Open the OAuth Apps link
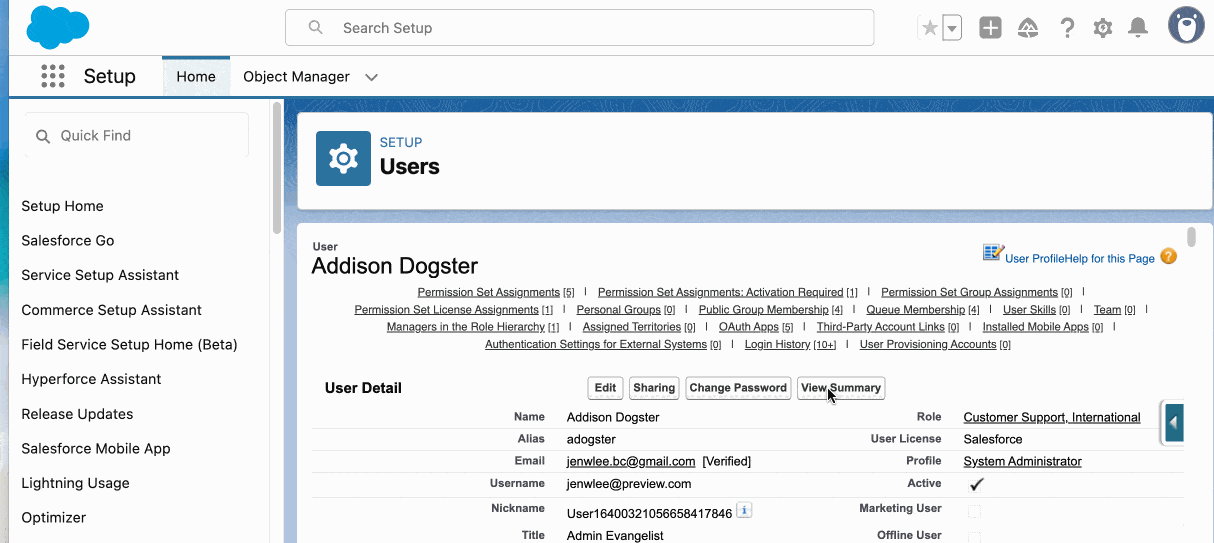This screenshot has height=543, width=1214. click(749, 327)
